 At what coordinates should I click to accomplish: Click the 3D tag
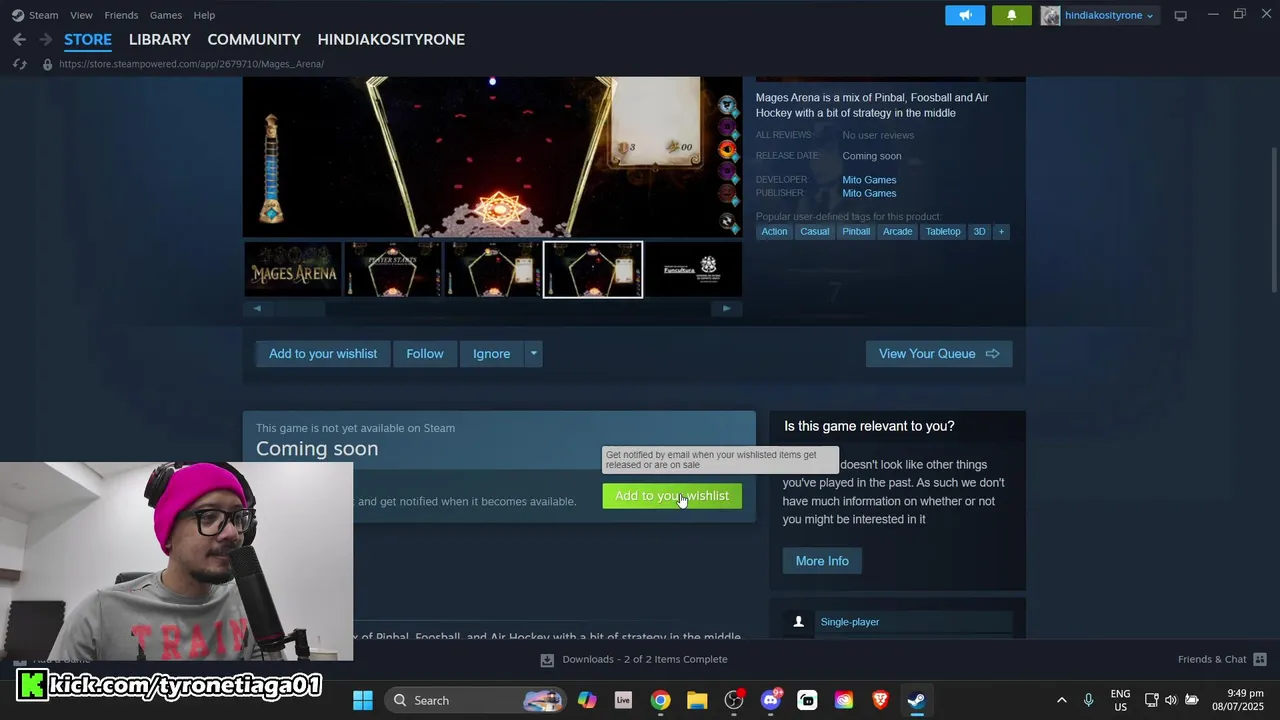979,231
